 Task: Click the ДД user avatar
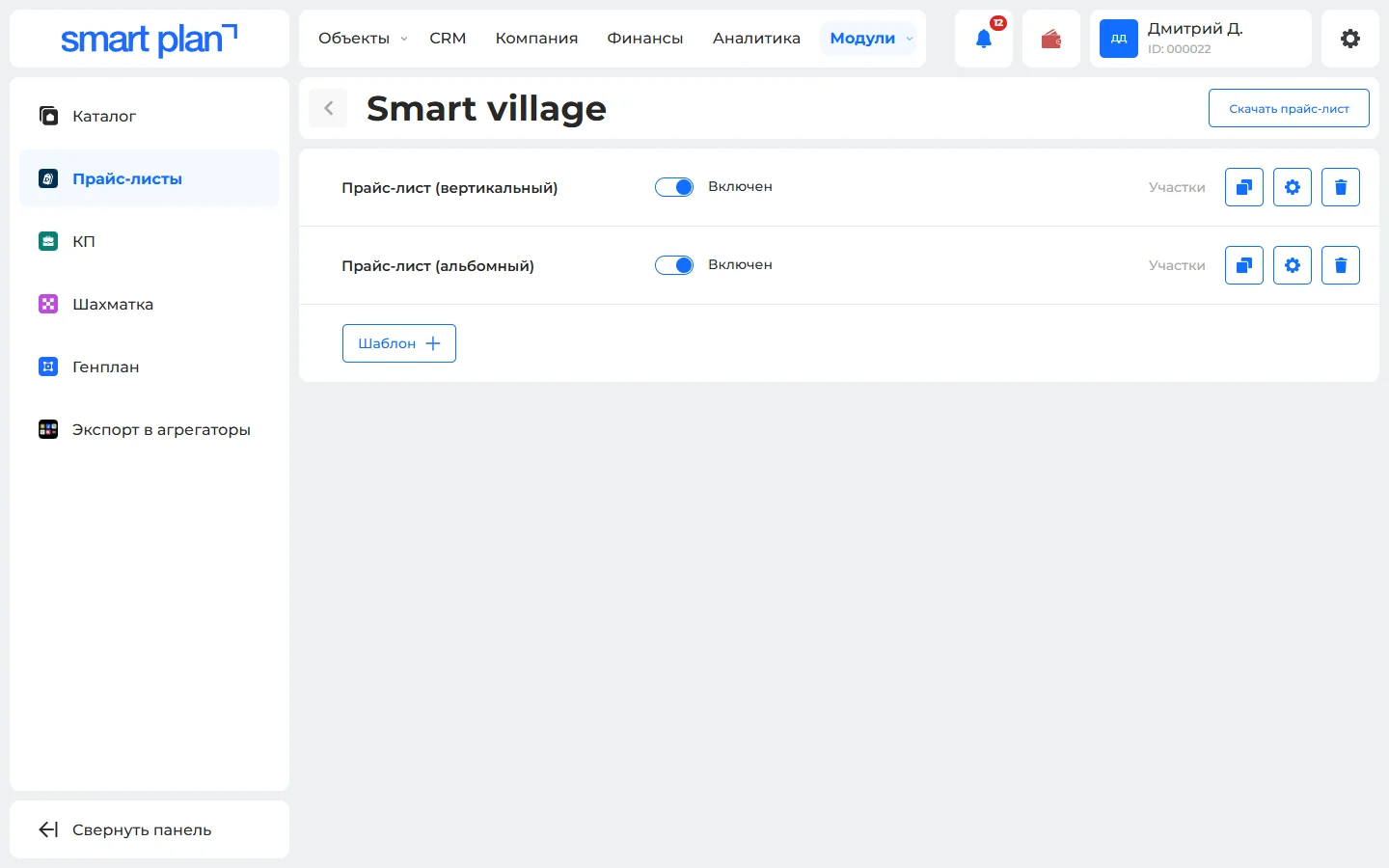point(1119,39)
